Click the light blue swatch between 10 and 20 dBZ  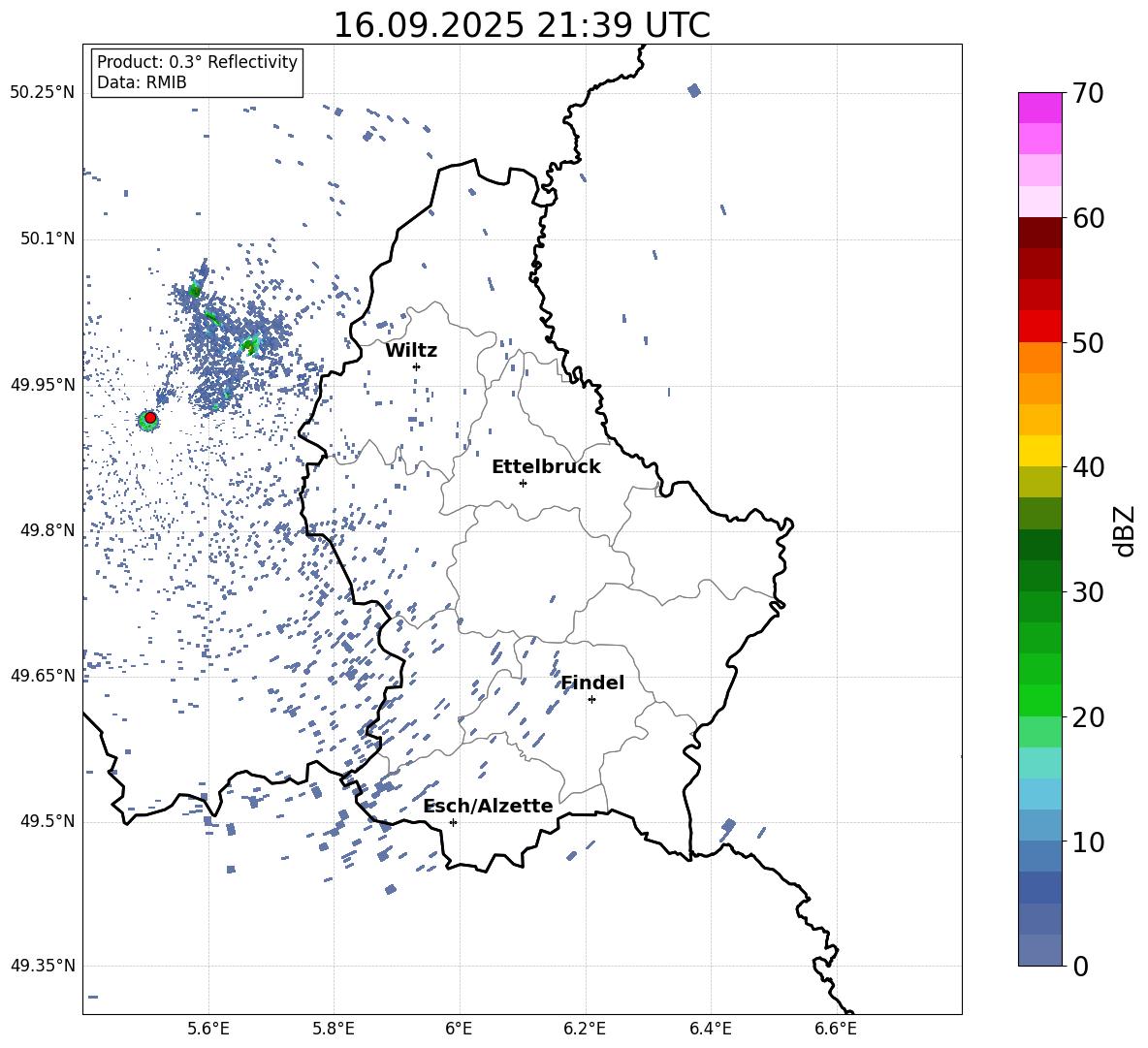pyautogui.click(x=1040, y=794)
